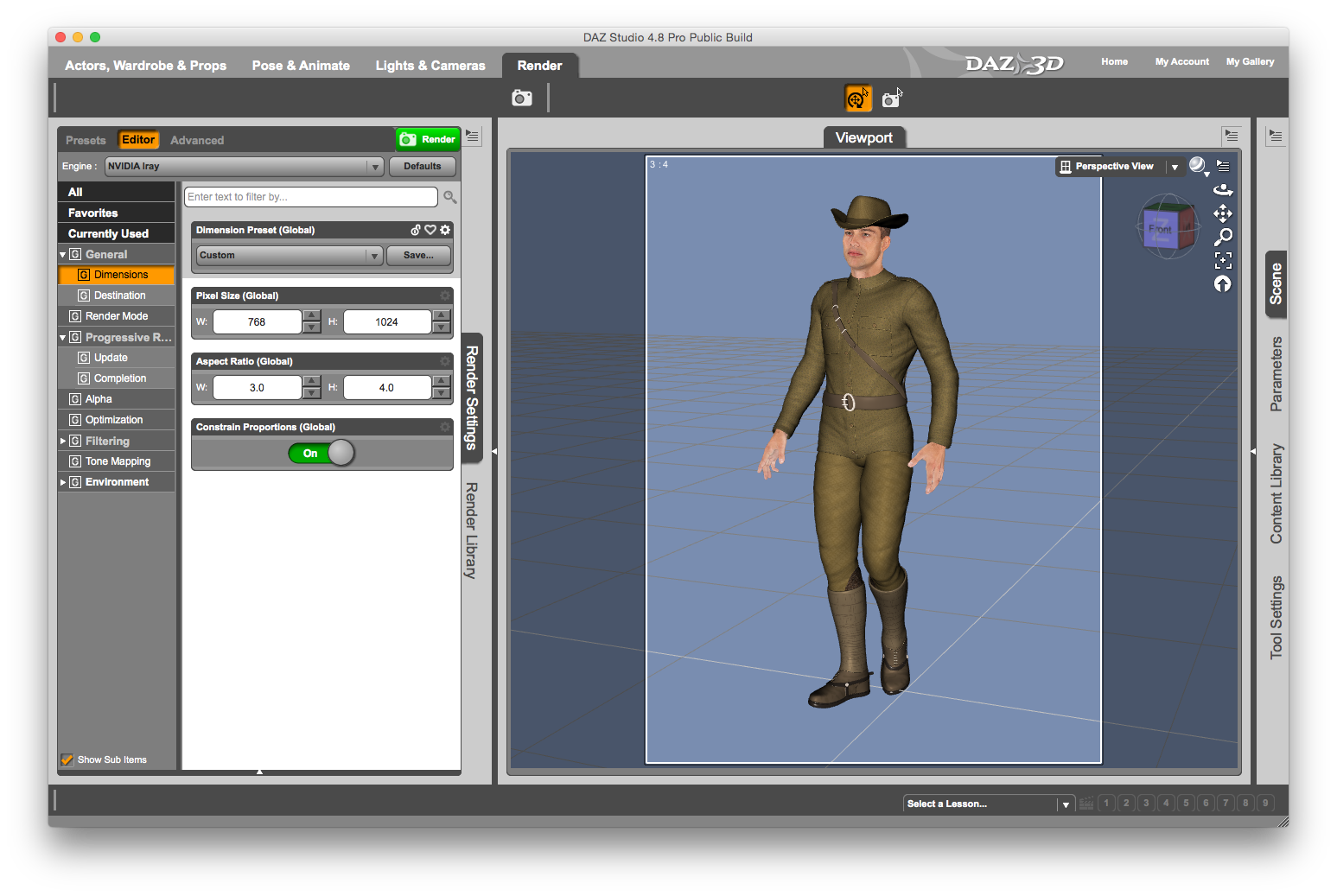Expand the Filtering tree group
This screenshot has height=896, width=1337.
(x=62, y=441)
